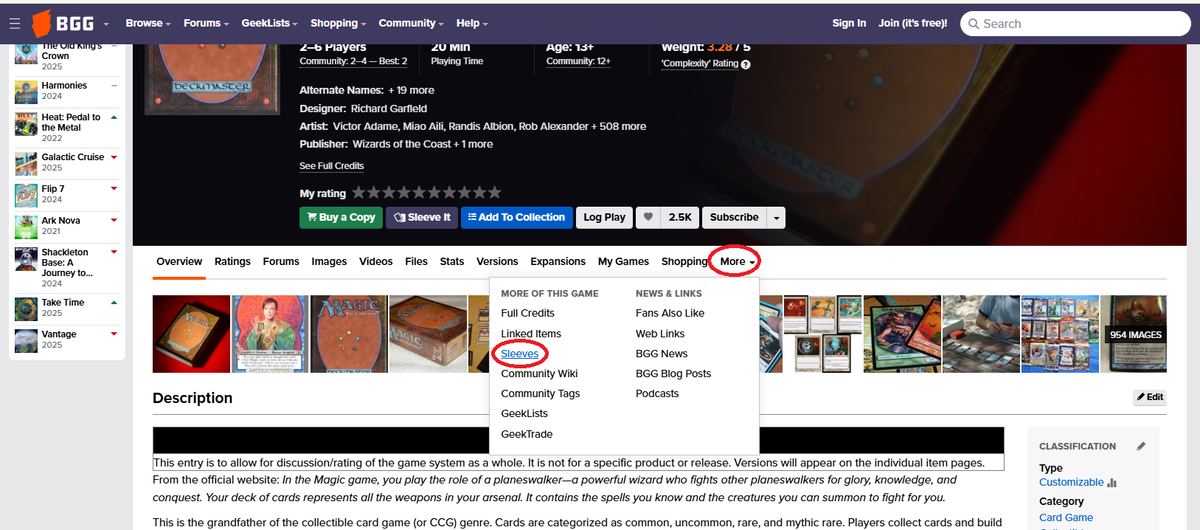1200x530 pixels.
Task: Click the Sign In link
Action: pyautogui.click(x=849, y=23)
